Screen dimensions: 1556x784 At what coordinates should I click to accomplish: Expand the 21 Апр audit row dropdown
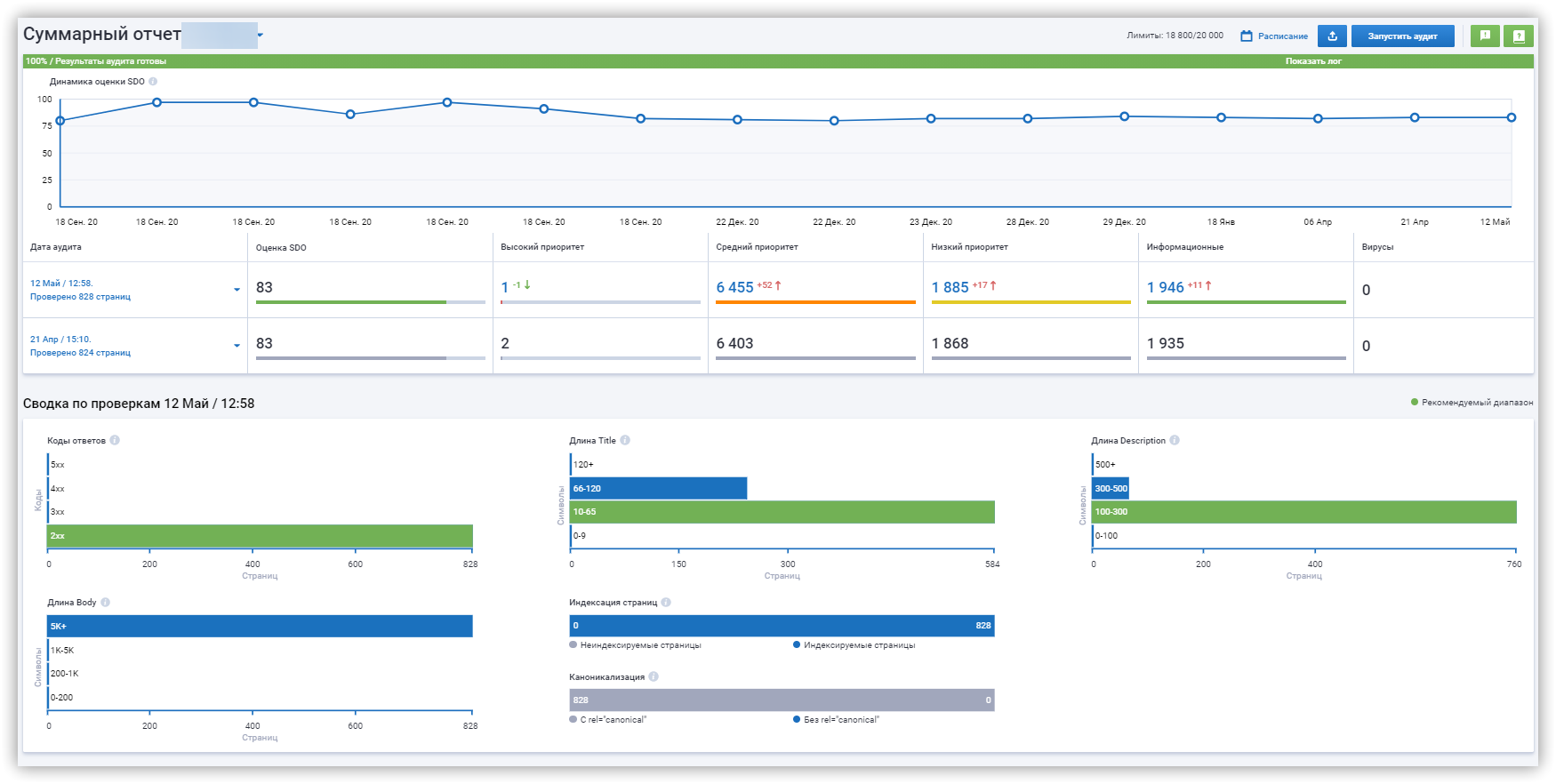tap(237, 346)
